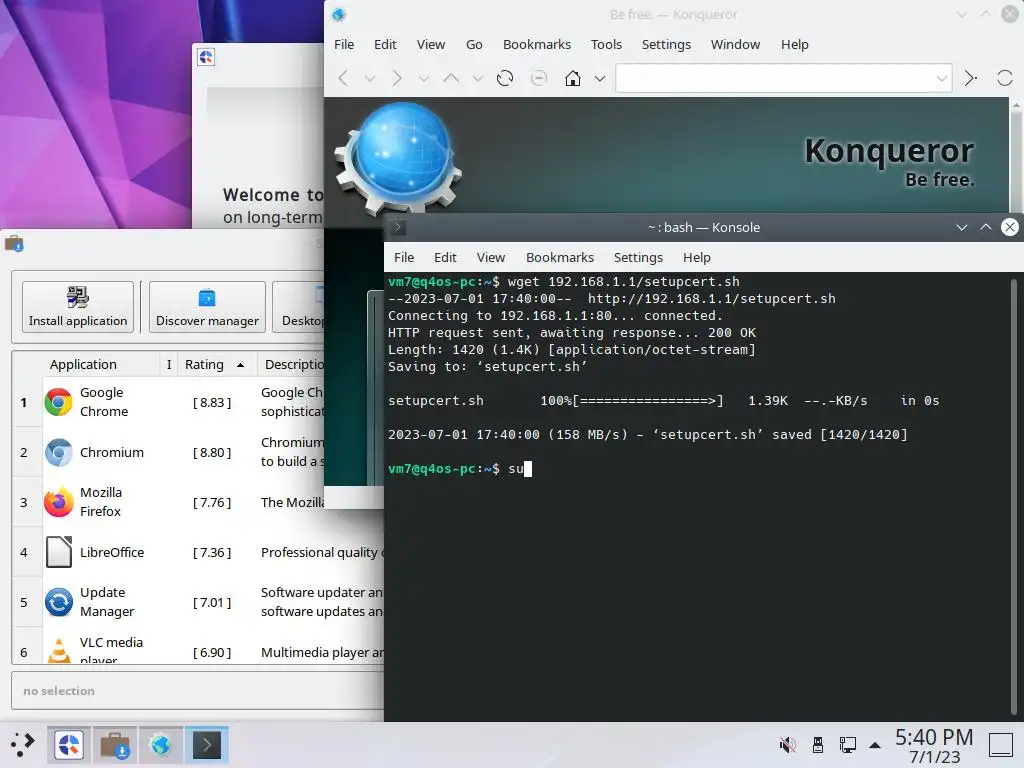The height and width of the screenshot is (768, 1024).
Task: Open the network connections tray icon
Action: point(848,745)
